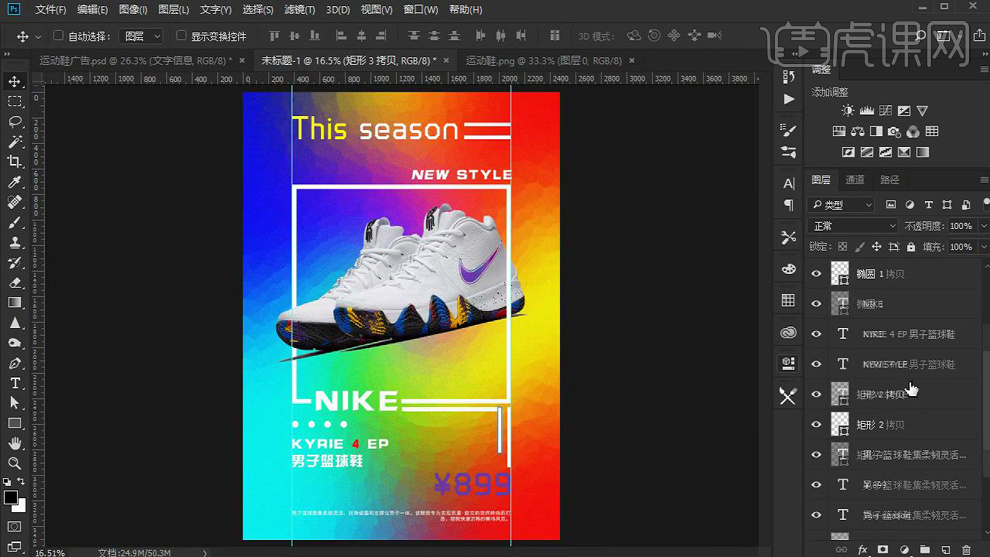The width and height of the screenshot is (990, 557).
Task: Select the Pen tool
Action: [15, 363]
